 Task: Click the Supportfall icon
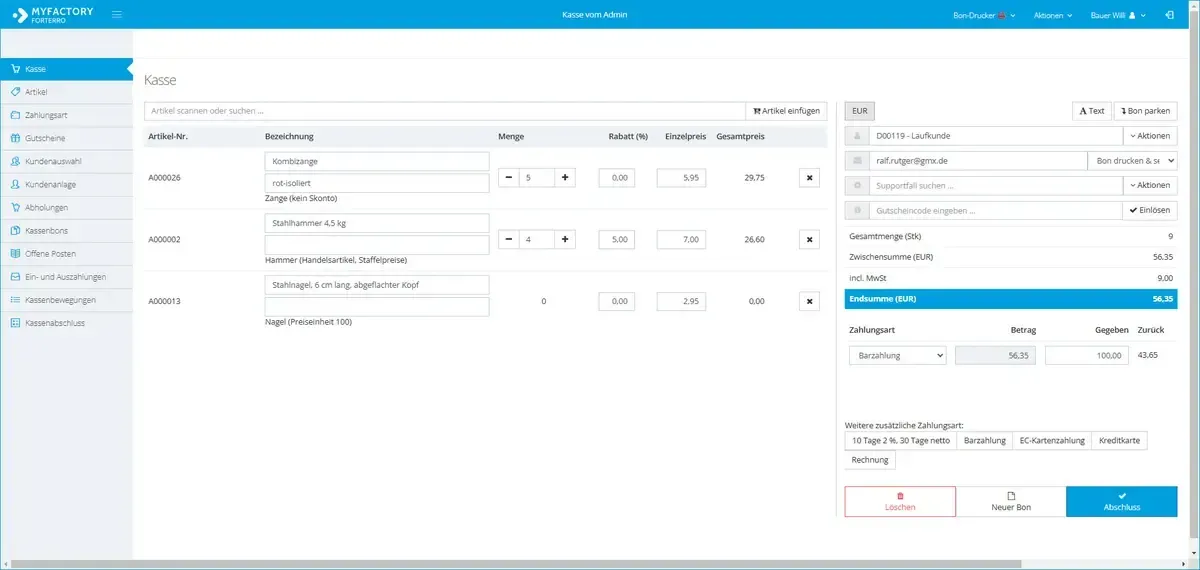click(857, 185)
